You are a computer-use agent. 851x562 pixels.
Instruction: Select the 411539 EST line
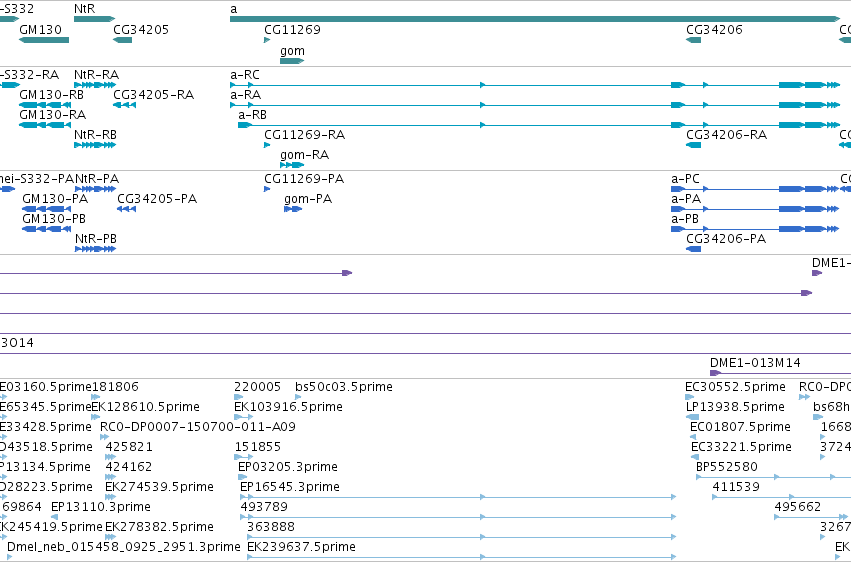[x=782, y=497]
